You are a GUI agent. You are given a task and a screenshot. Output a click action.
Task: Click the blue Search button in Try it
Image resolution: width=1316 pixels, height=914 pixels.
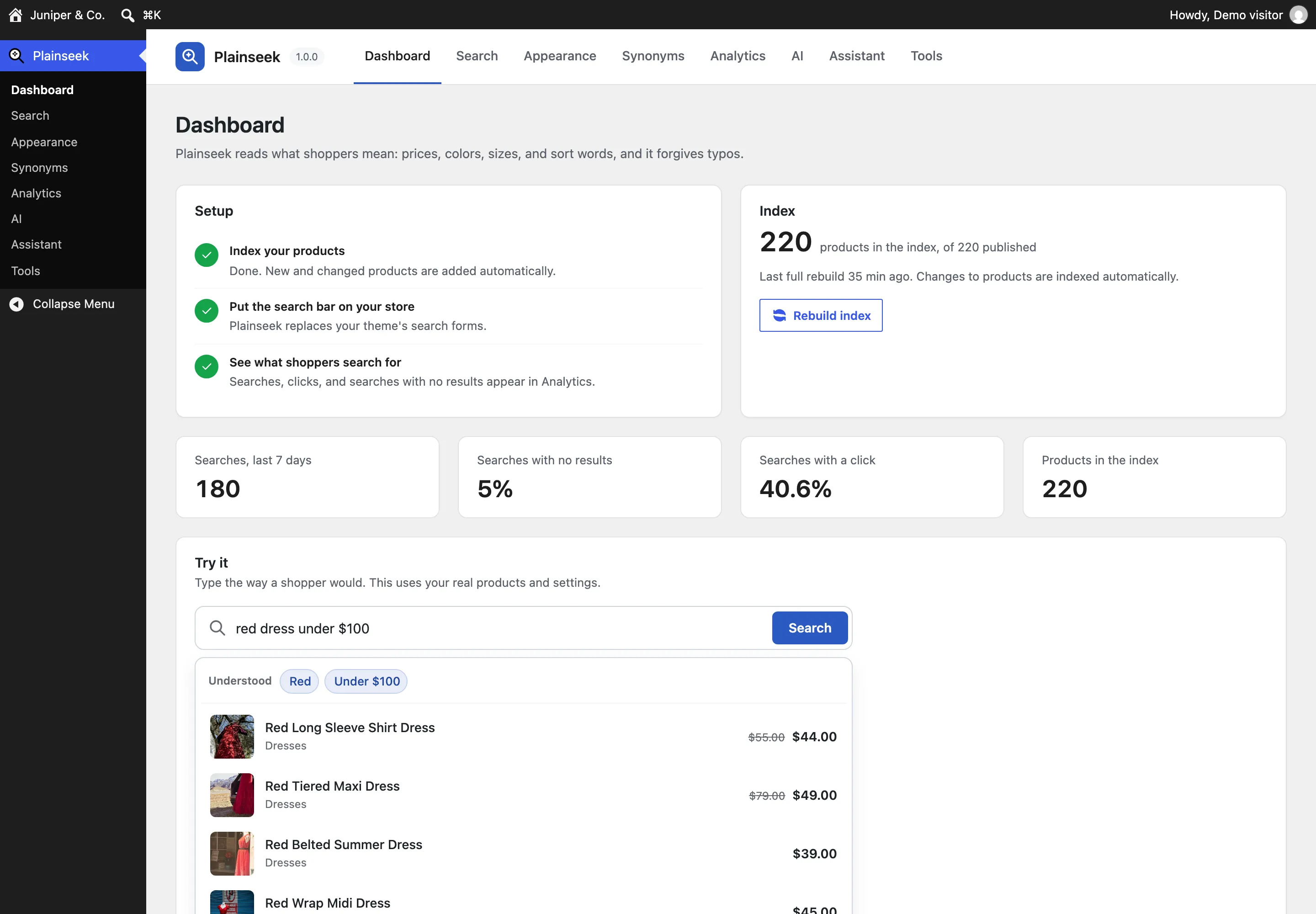click(809, 628)
